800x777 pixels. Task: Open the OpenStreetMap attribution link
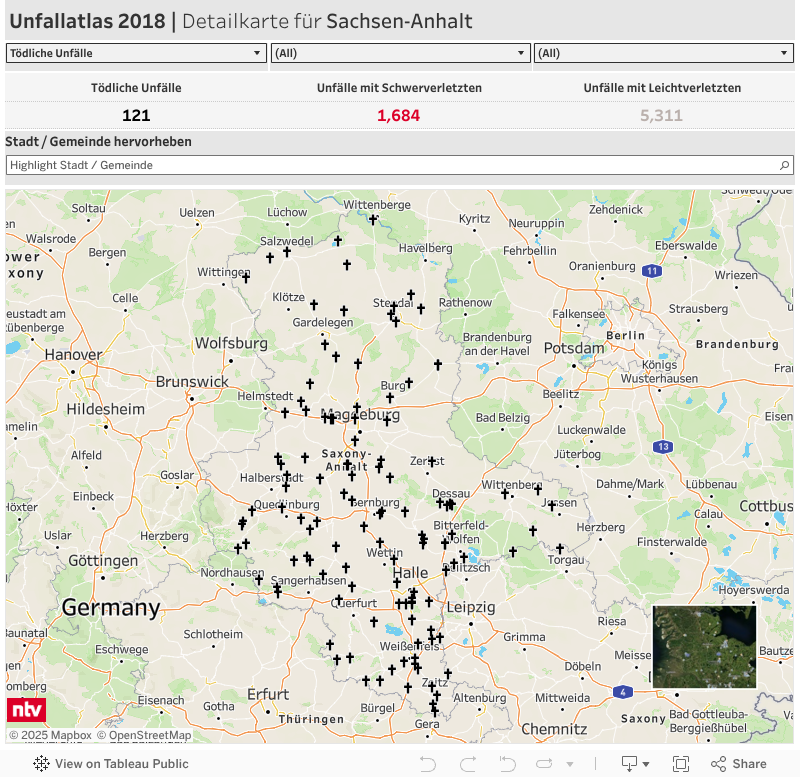tap(149, 736)
